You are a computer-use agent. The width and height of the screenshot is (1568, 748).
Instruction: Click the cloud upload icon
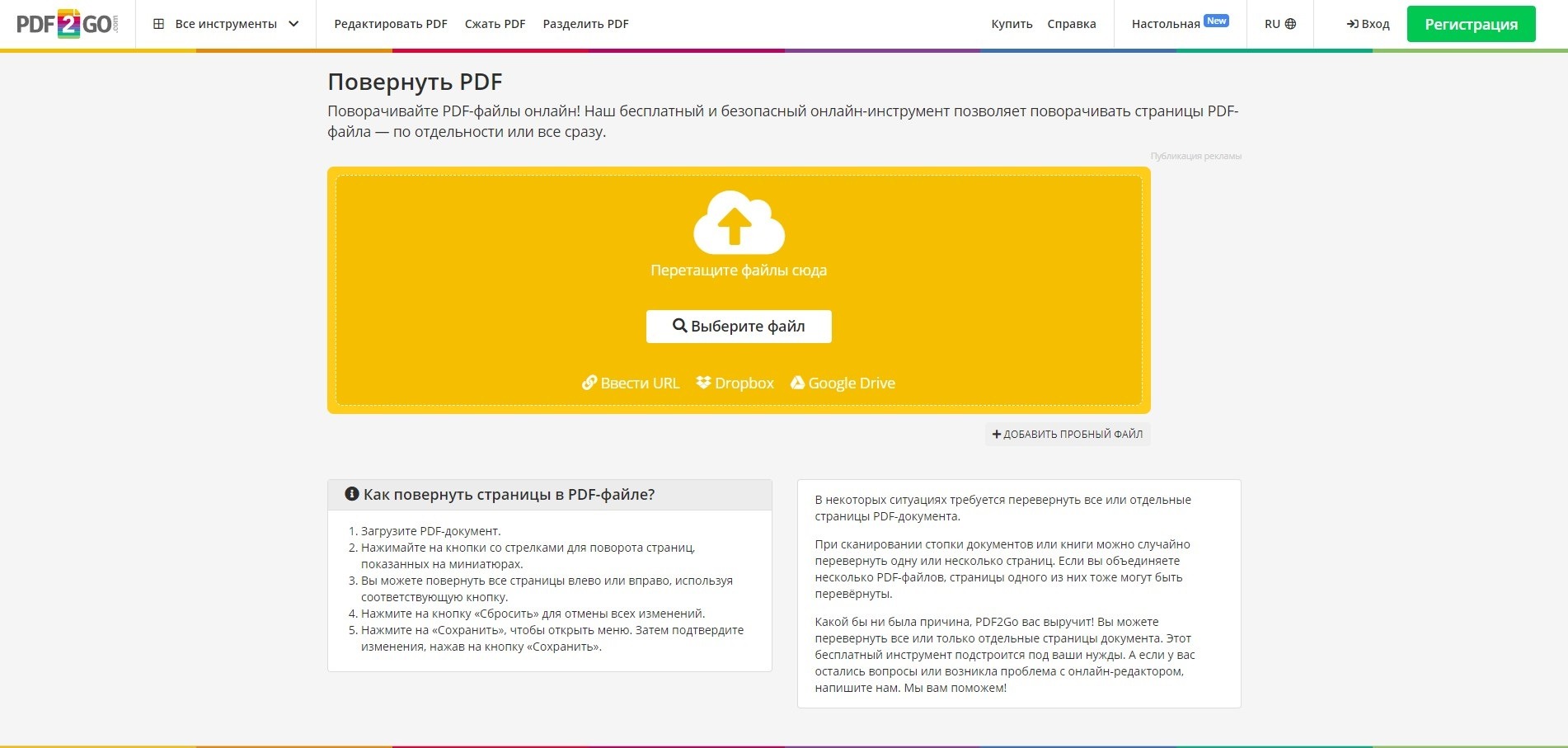click(x=739, y=223)
